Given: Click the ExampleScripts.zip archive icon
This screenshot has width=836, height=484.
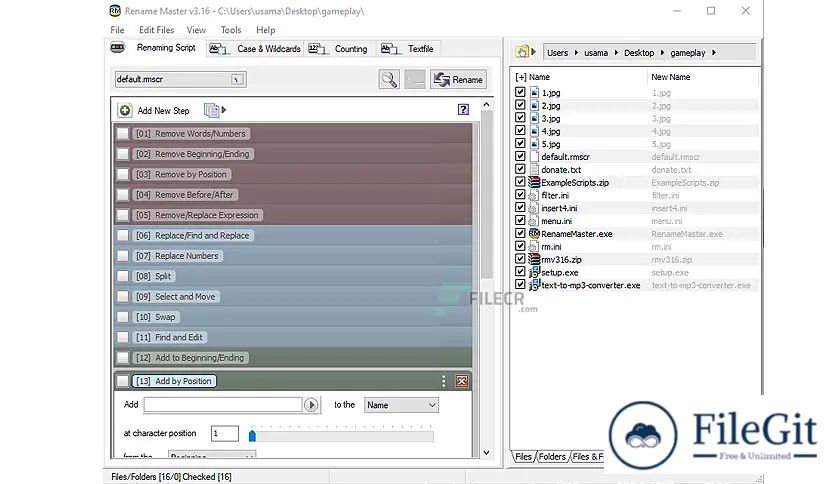Looking at the screenshot, I should click(534, 182).
